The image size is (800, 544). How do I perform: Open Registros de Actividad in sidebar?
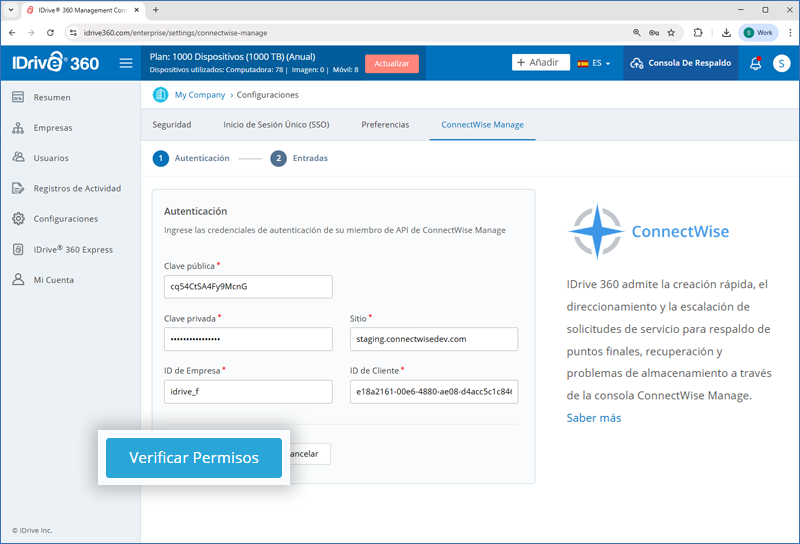[78, 188]
